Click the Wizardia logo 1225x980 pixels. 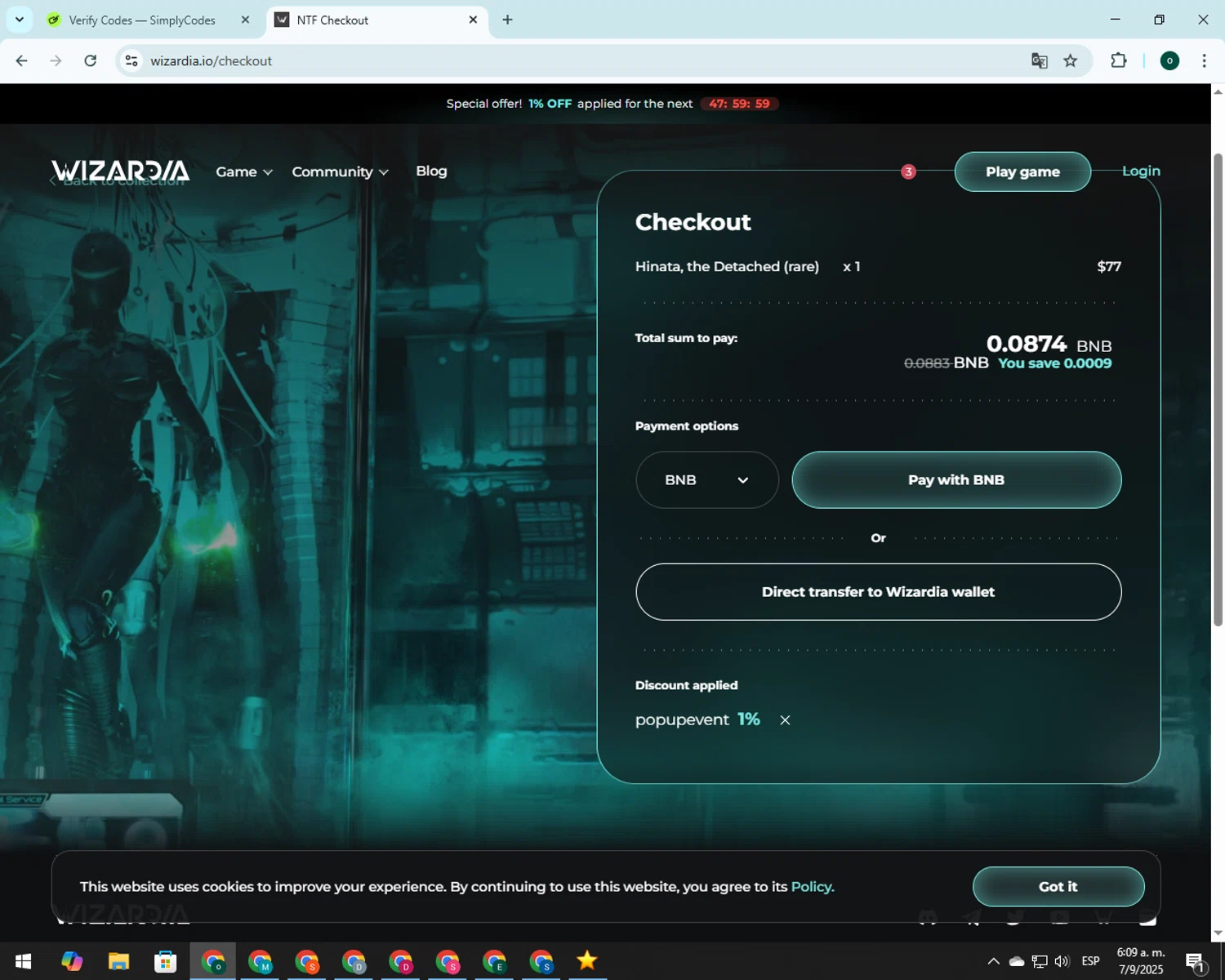click(x=121, y=171)
